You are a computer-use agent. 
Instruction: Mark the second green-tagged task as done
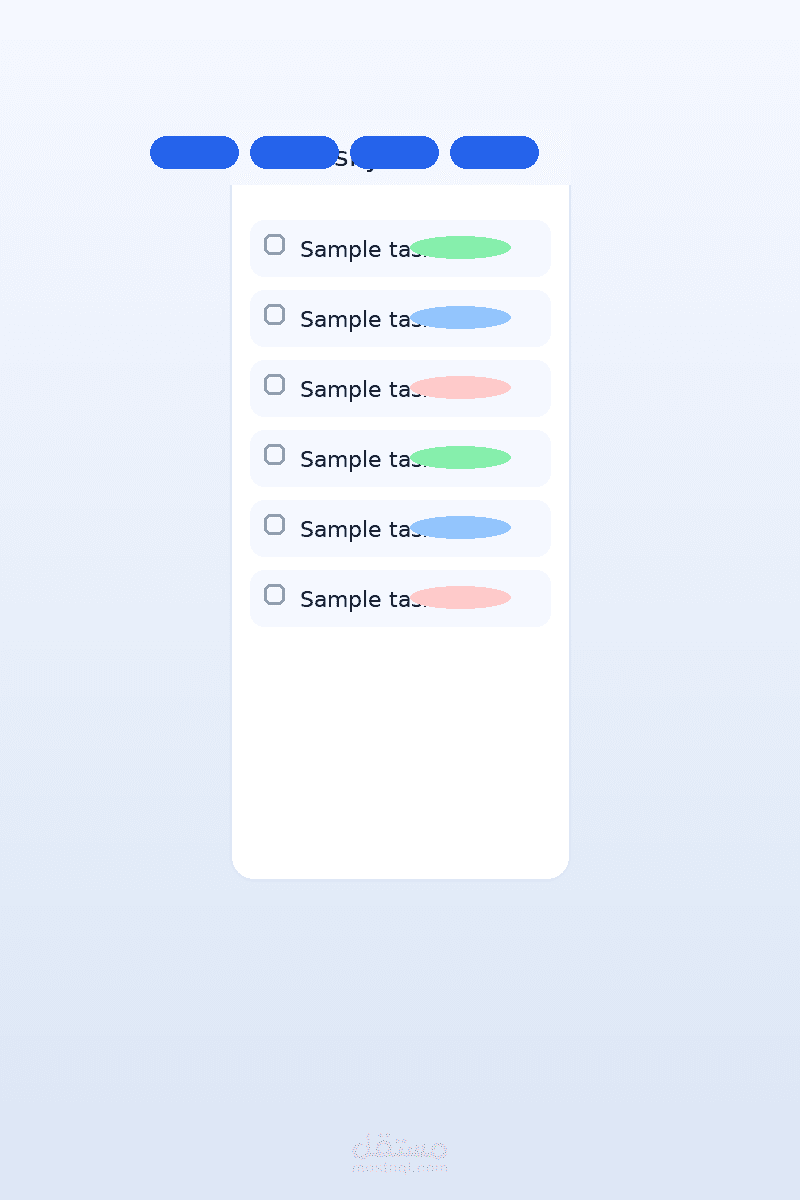pyautogui.click(x=274, y=455)
